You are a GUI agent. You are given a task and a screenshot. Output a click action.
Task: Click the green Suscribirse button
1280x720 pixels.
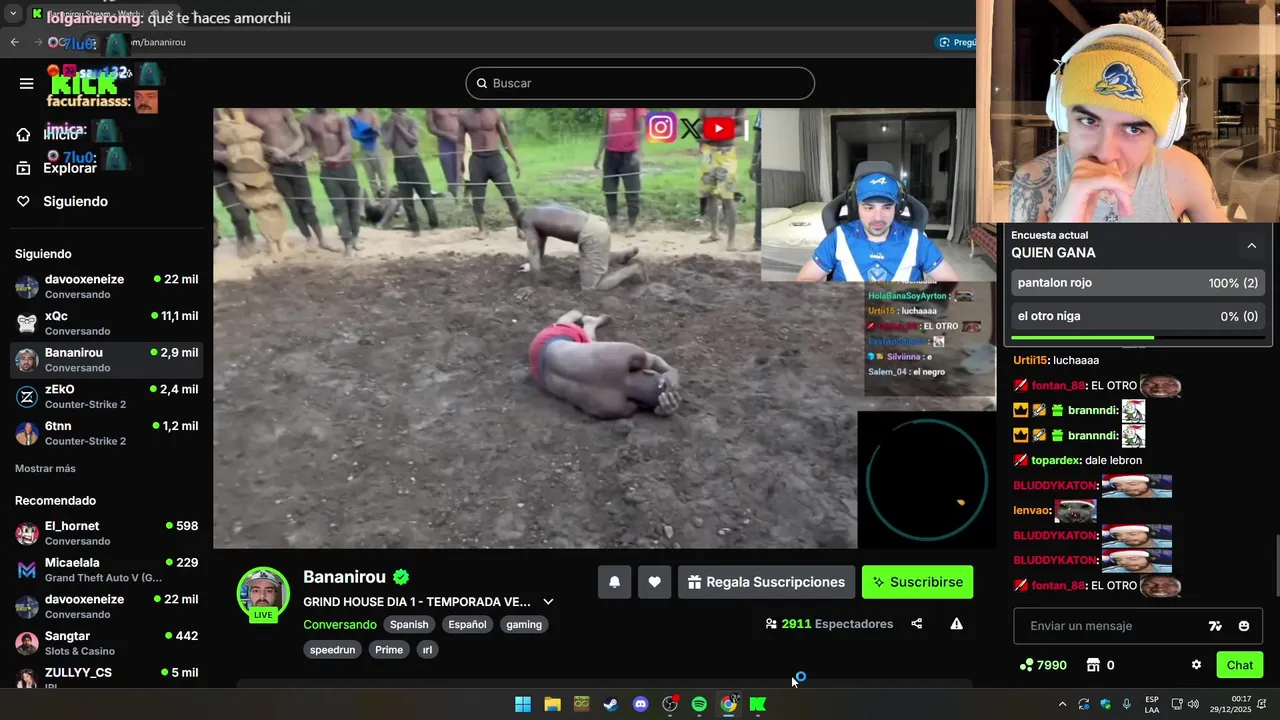[917, 582]
